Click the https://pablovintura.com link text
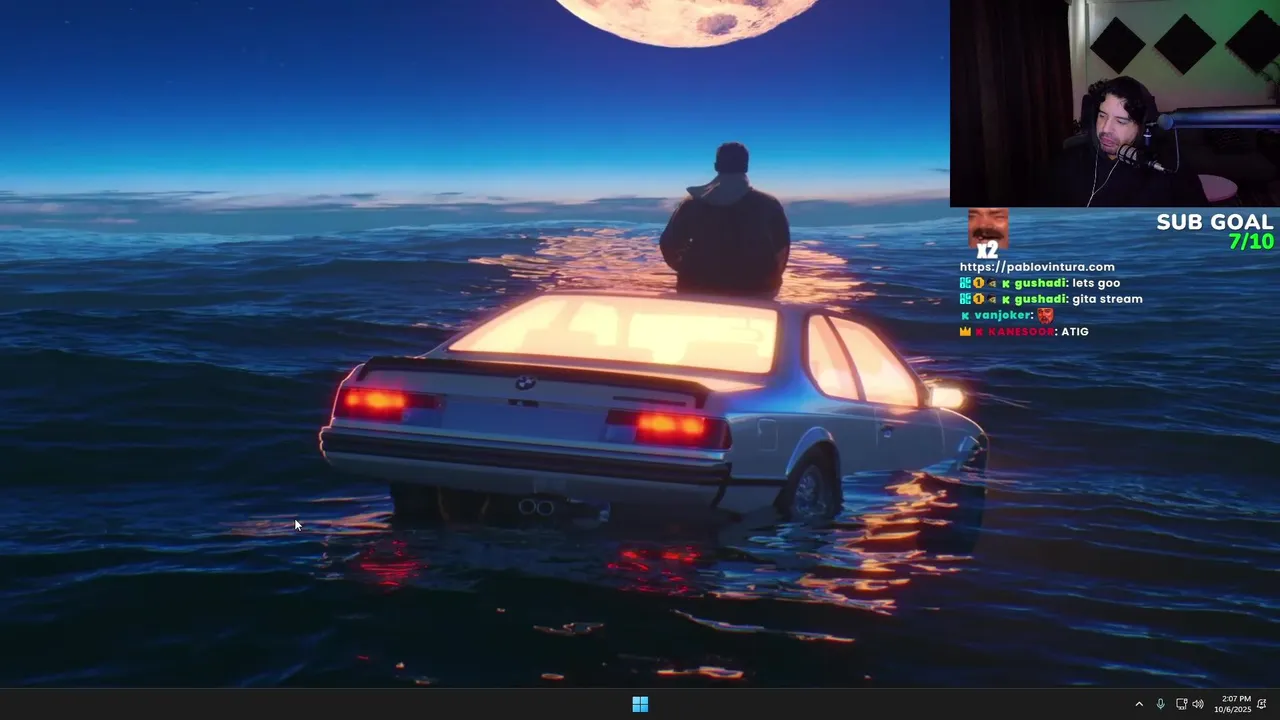1280x720 pixels. click(1037, 267)
